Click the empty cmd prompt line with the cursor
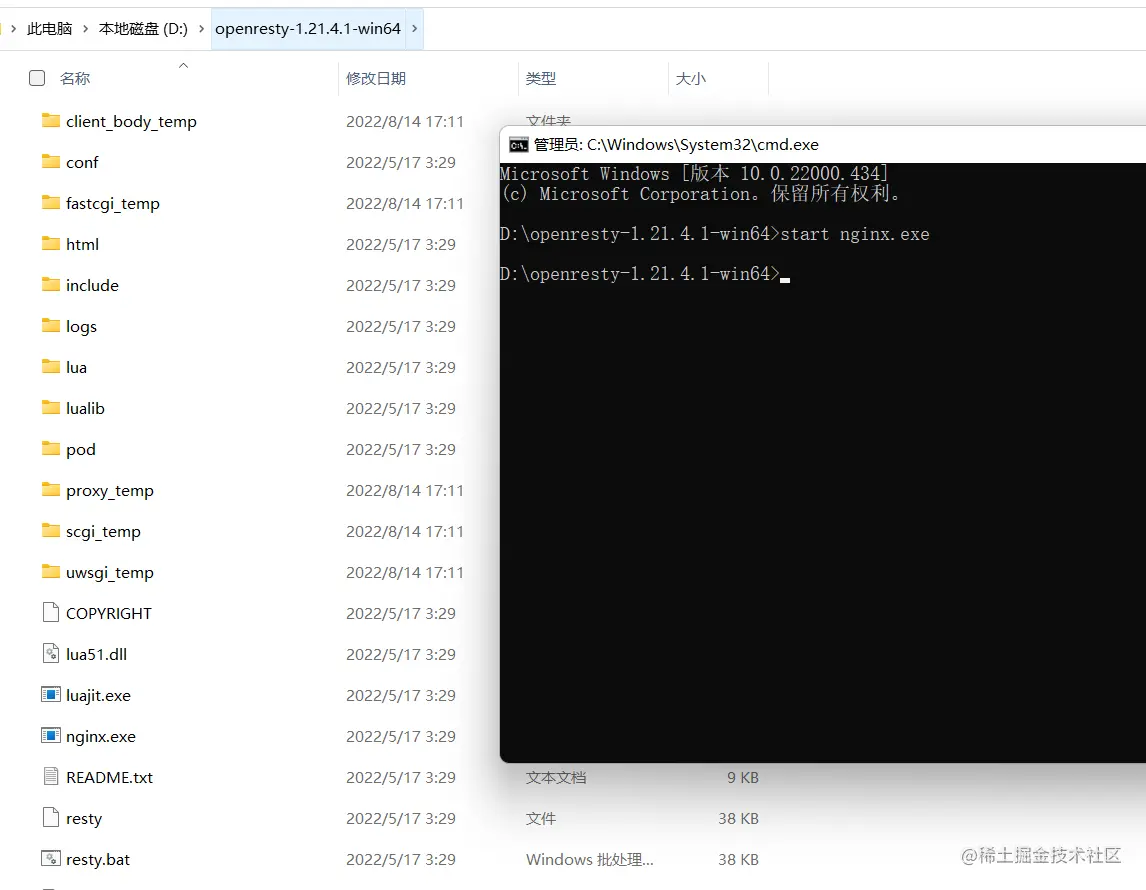 pyautogui.click(x=645, y=273)
